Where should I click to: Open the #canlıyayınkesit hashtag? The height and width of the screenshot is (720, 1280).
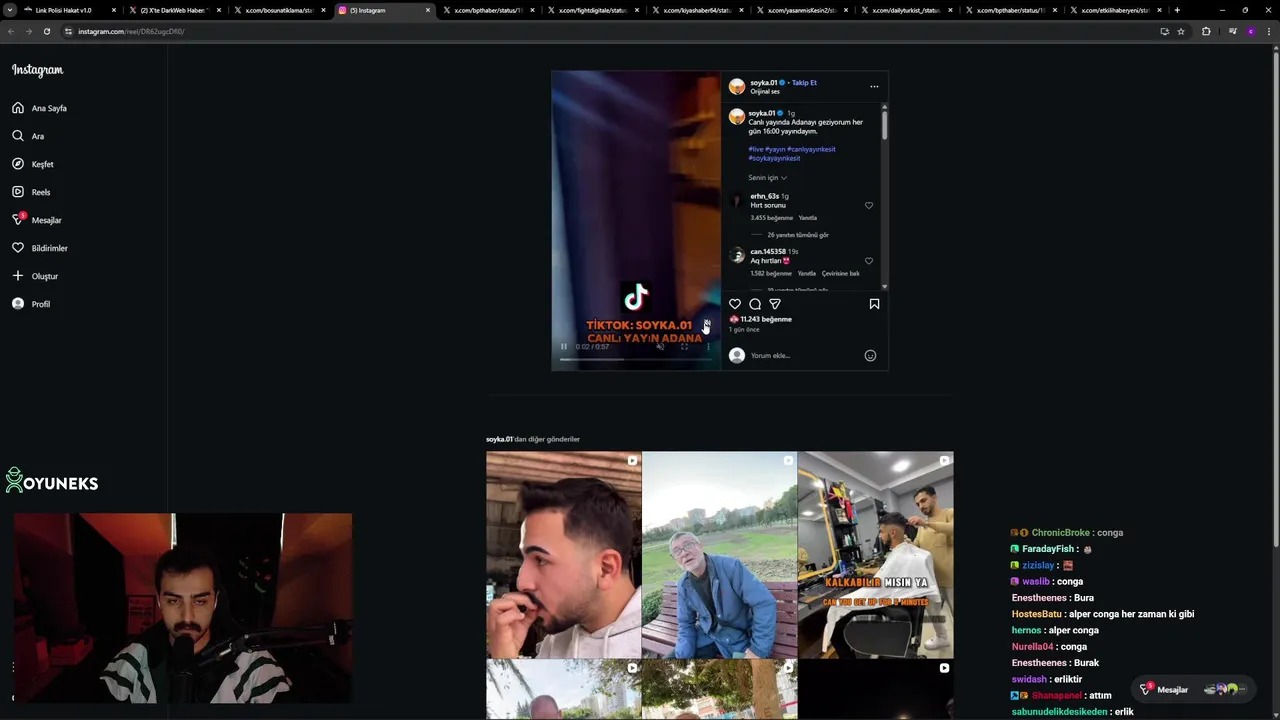(x=811, y=149)
